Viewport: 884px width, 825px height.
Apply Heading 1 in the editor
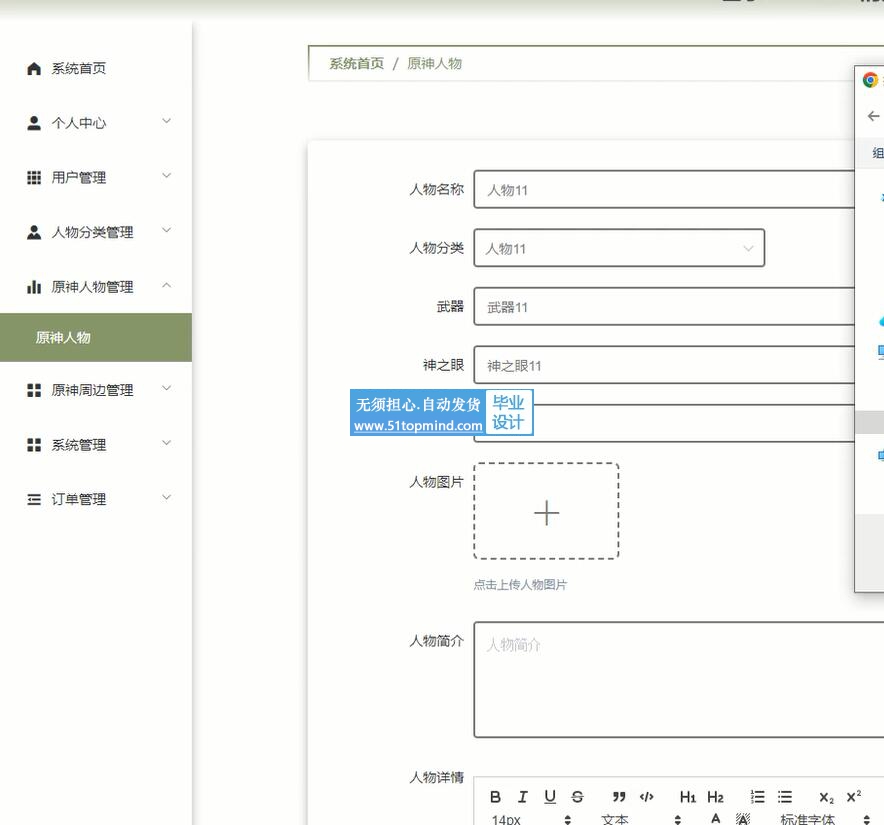687,797
